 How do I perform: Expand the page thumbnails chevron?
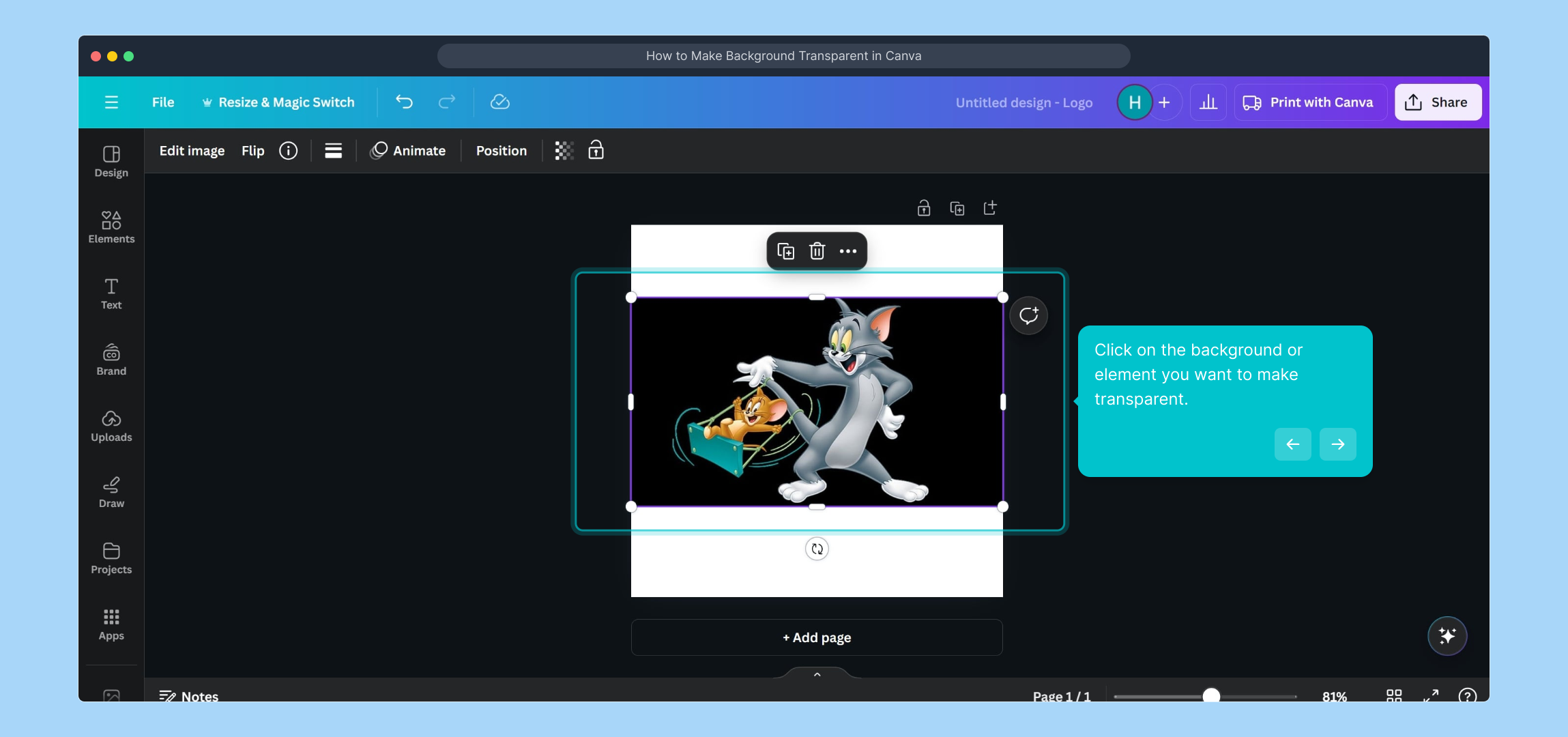[817, 674]
